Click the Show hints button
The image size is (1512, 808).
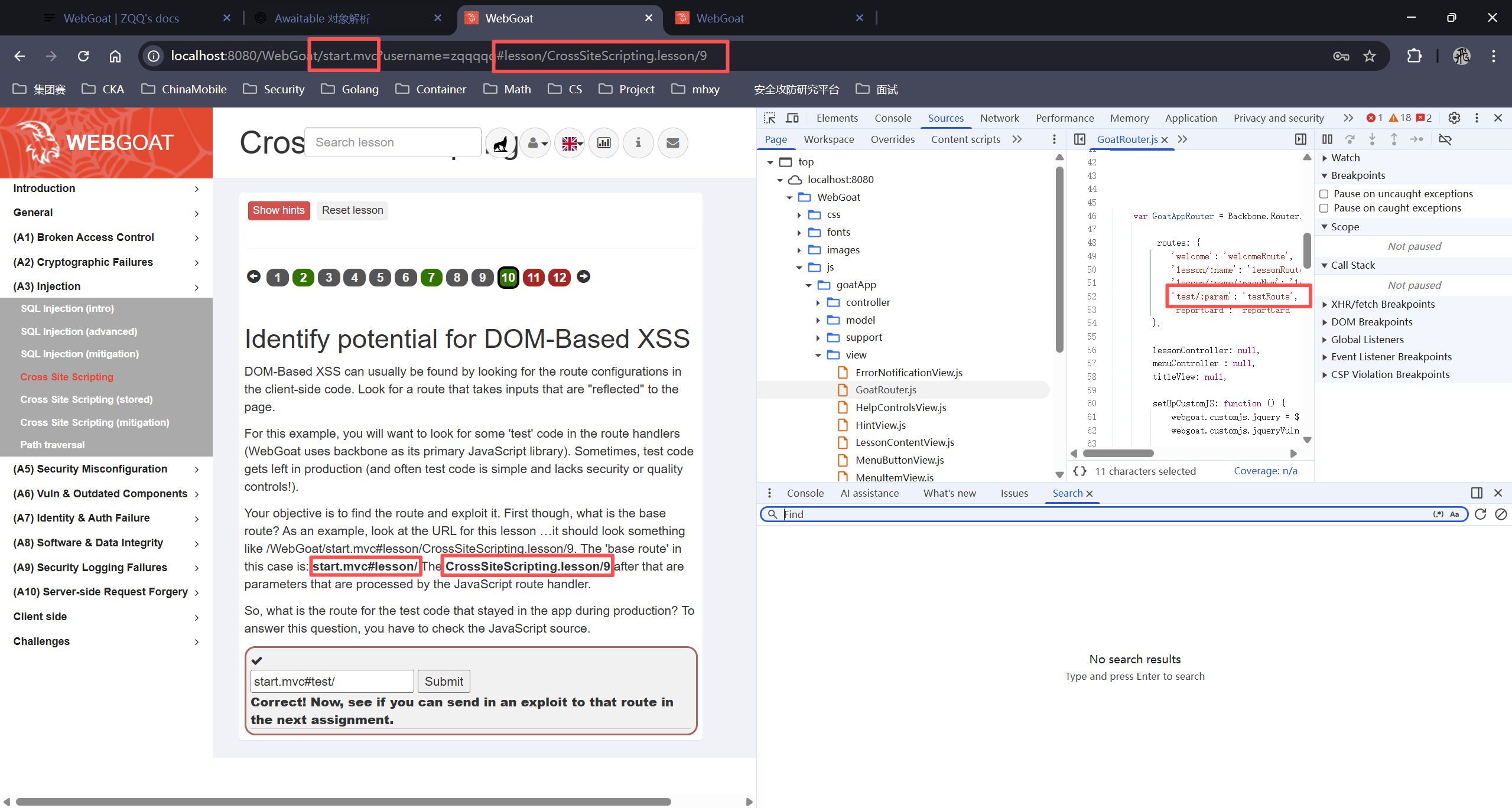(x=278, y=210)
